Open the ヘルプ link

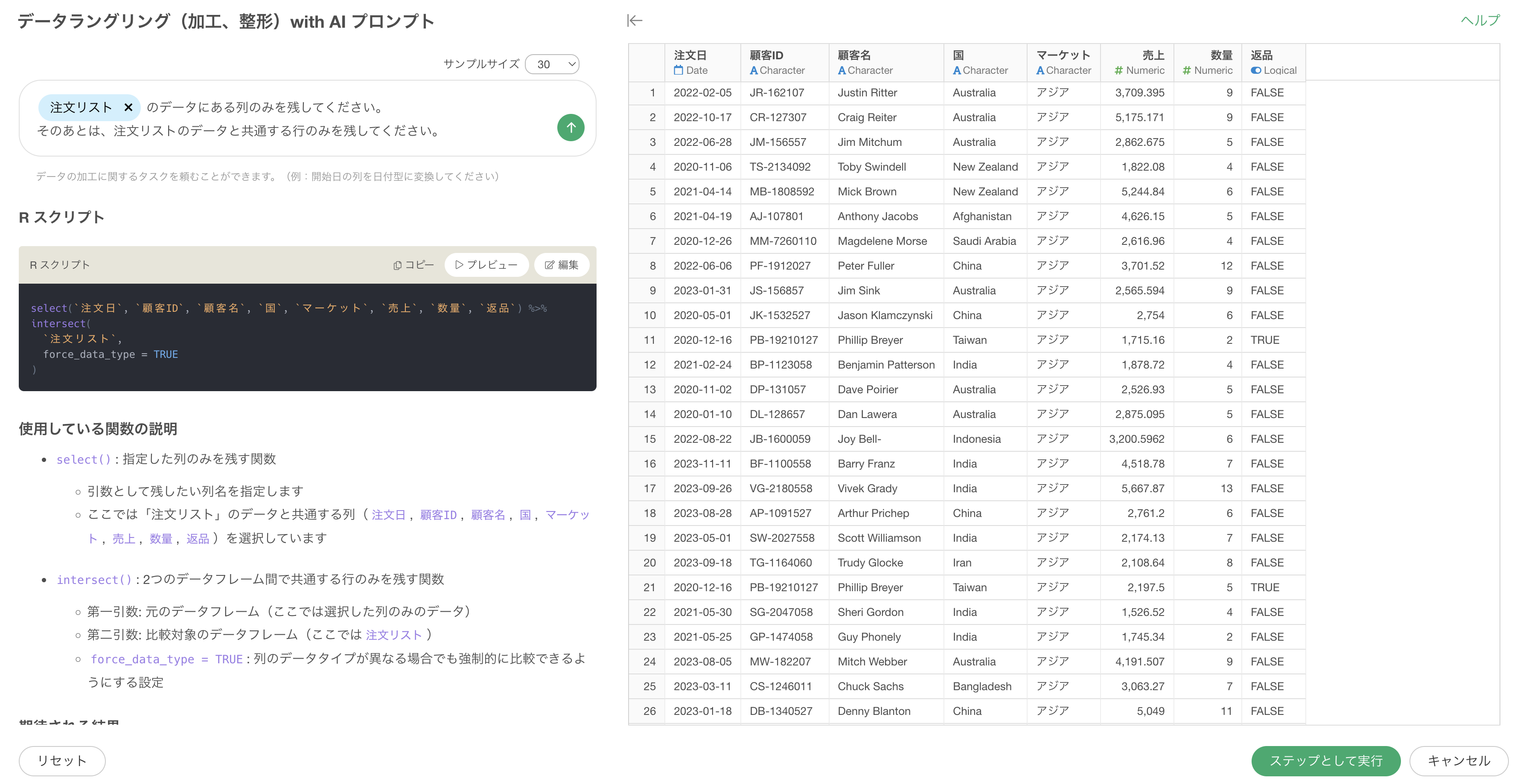[1479, 20]
